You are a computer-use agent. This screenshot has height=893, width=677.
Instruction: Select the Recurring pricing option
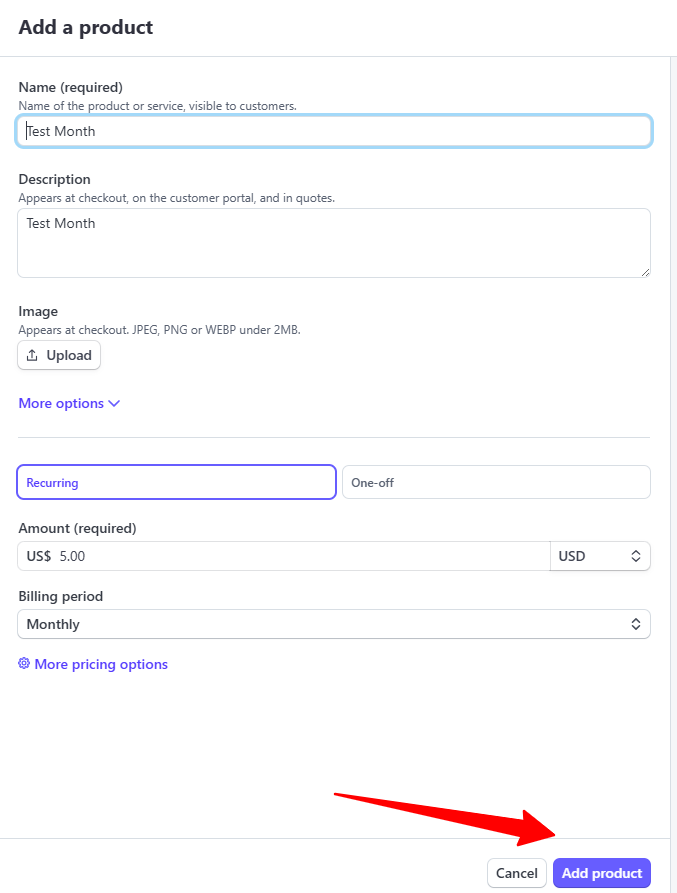pos(176,482)
